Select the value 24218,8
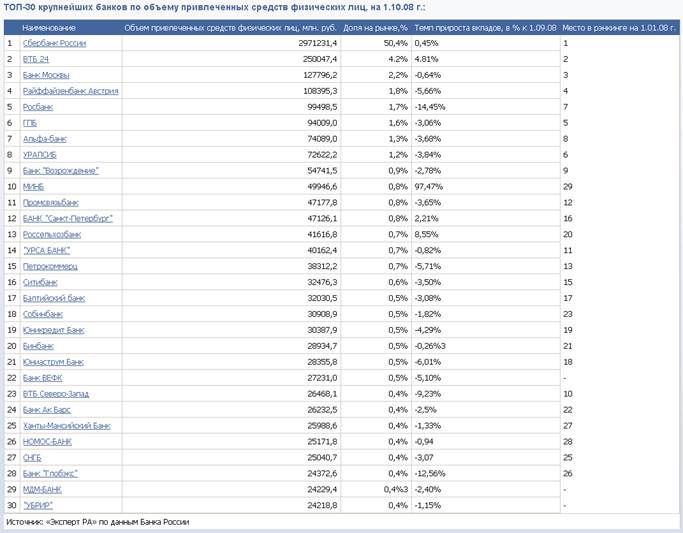The image size is (683, 533). [322, 506]
